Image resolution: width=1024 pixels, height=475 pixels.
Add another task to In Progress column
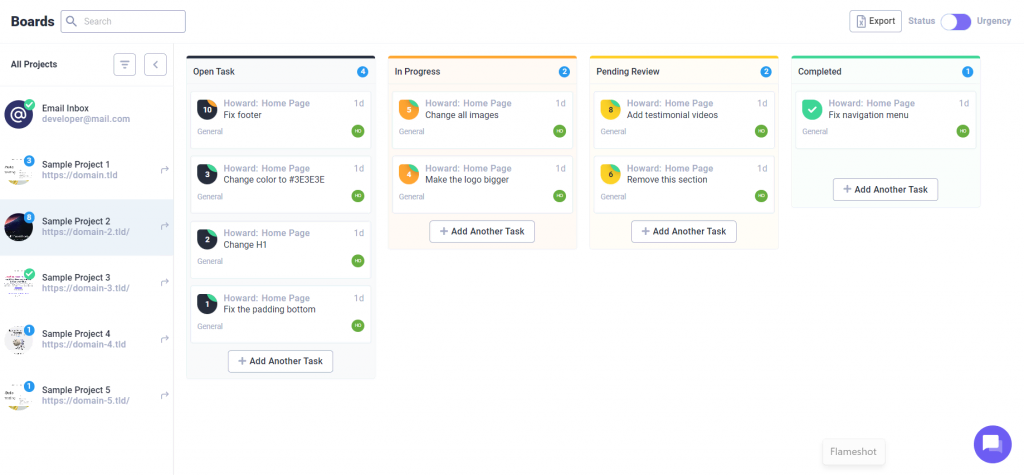(x=482, y=231)
